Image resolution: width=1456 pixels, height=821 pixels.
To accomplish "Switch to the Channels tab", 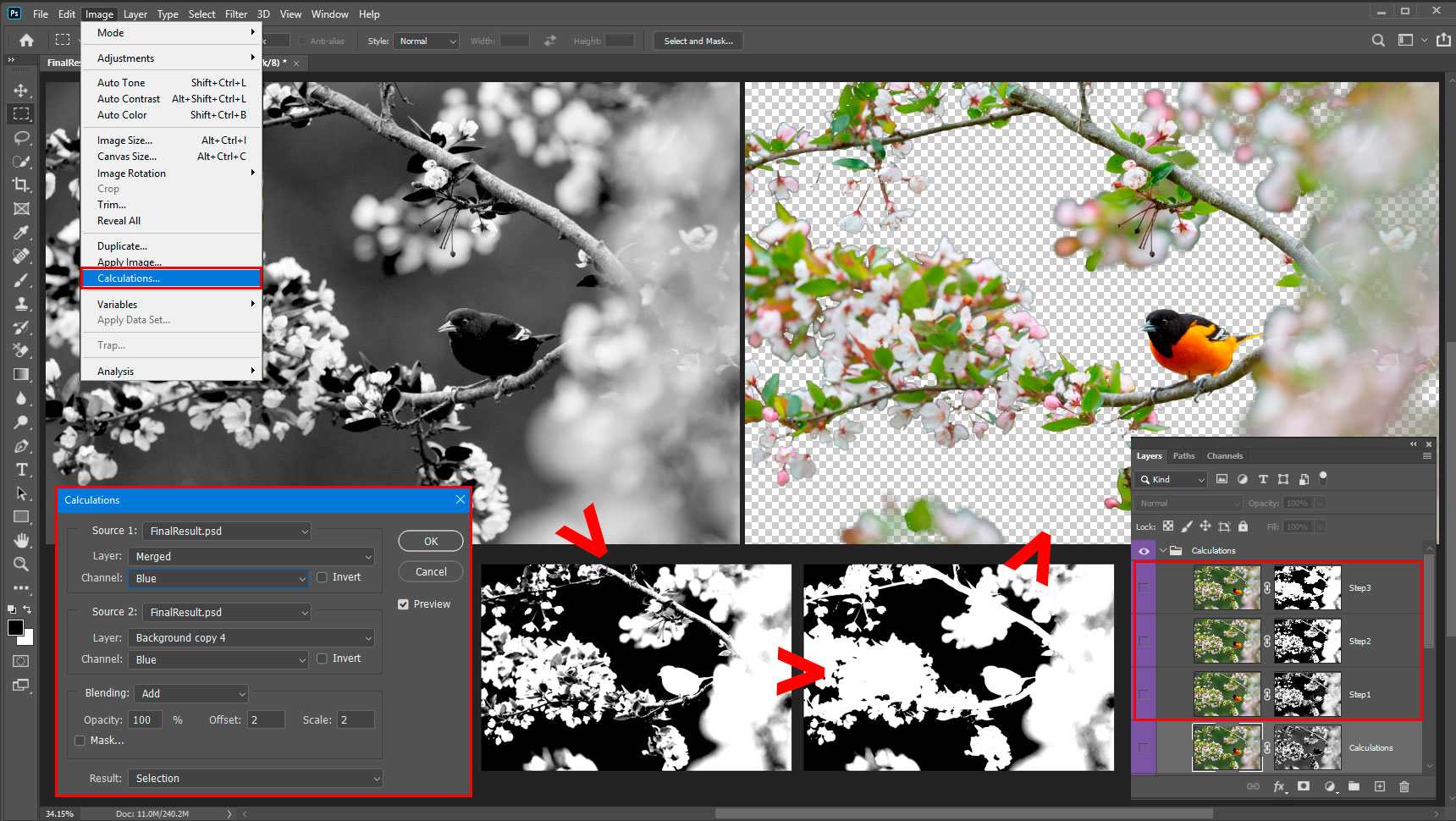I will [x=1224, y=456].
